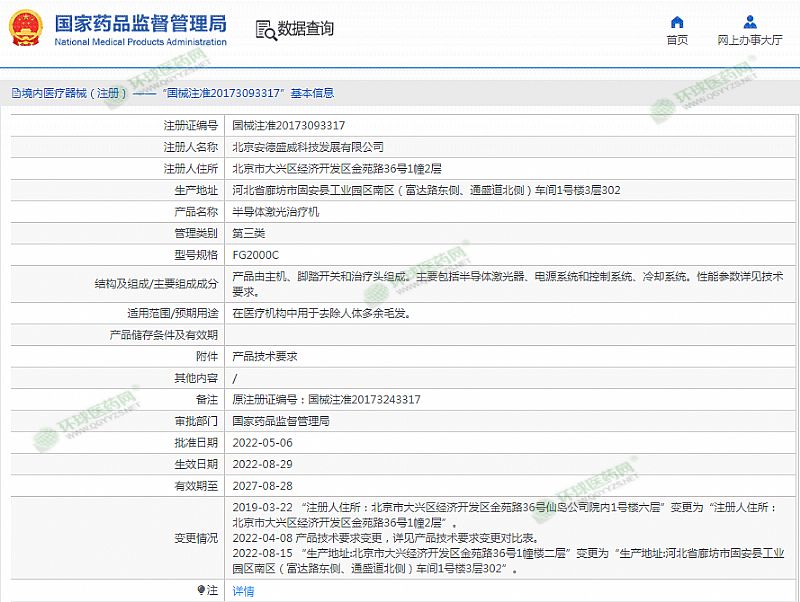This screenshot has width=800, height=602.
Task: Open the 数据查询 search icon
Action: coord(265,30)
